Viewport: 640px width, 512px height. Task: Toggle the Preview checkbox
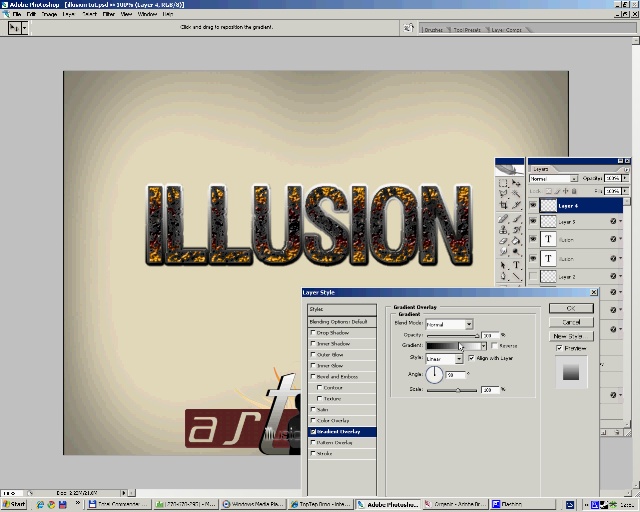tap(560, 348)
